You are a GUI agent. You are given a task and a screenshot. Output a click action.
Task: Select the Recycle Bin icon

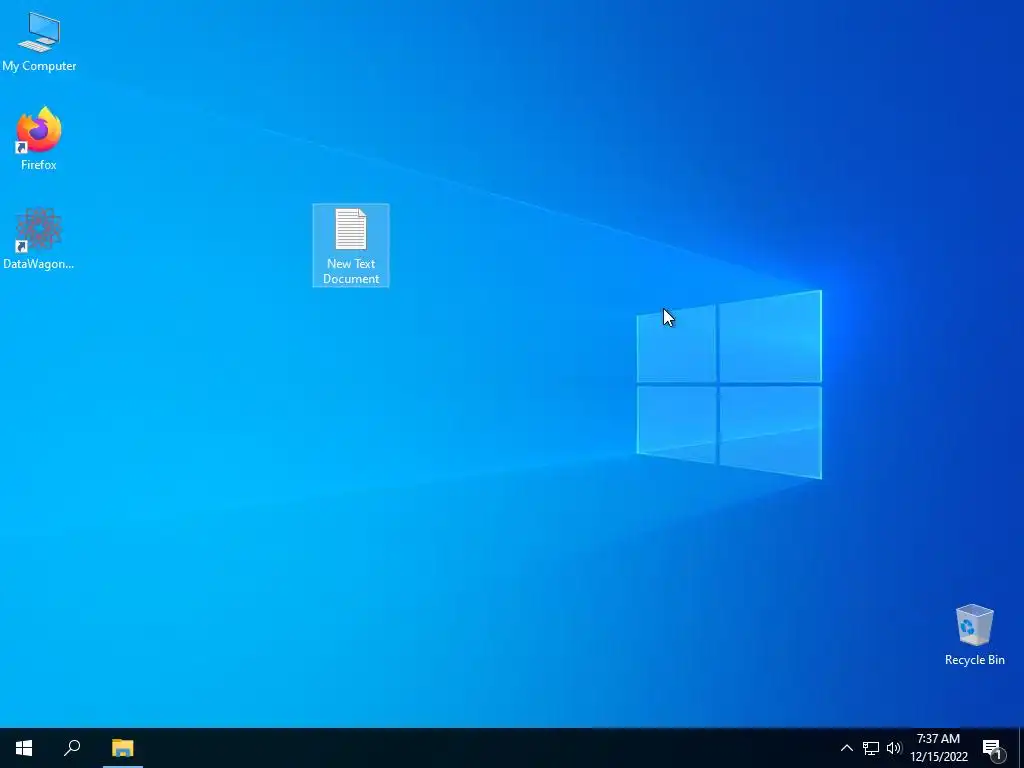(974, 635)
